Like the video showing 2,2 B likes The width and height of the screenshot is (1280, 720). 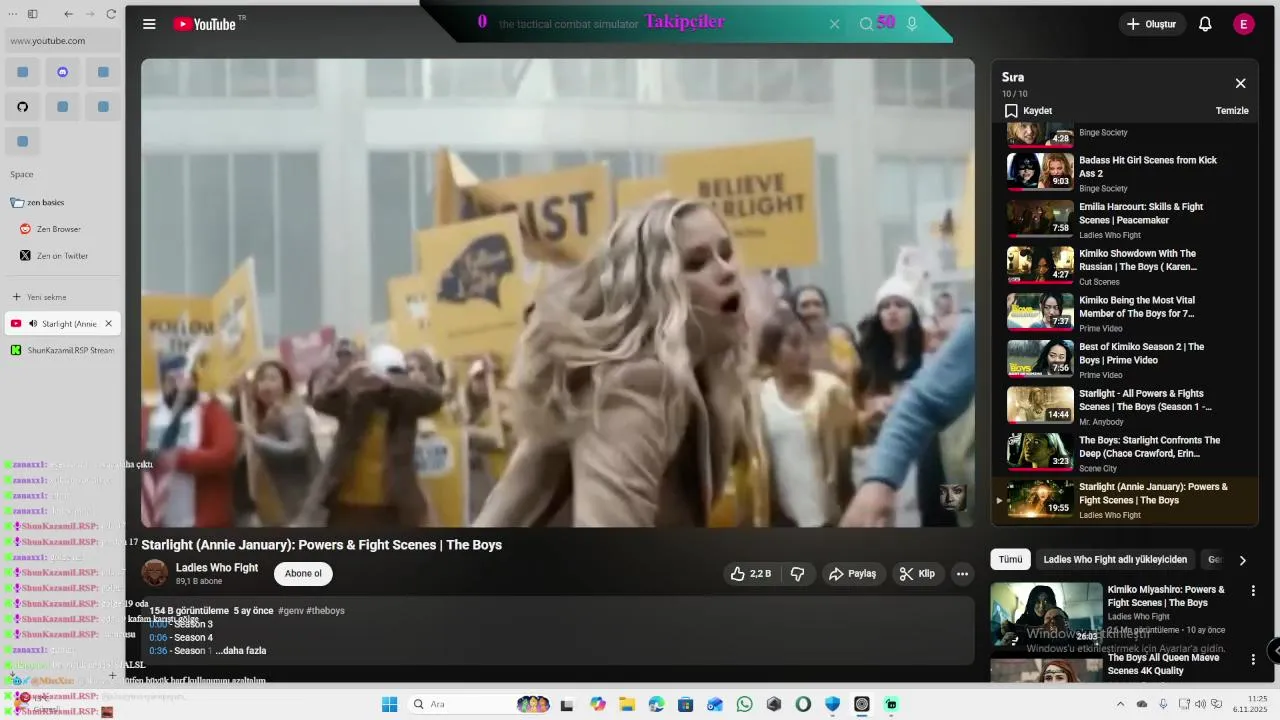tap(751, 574)
